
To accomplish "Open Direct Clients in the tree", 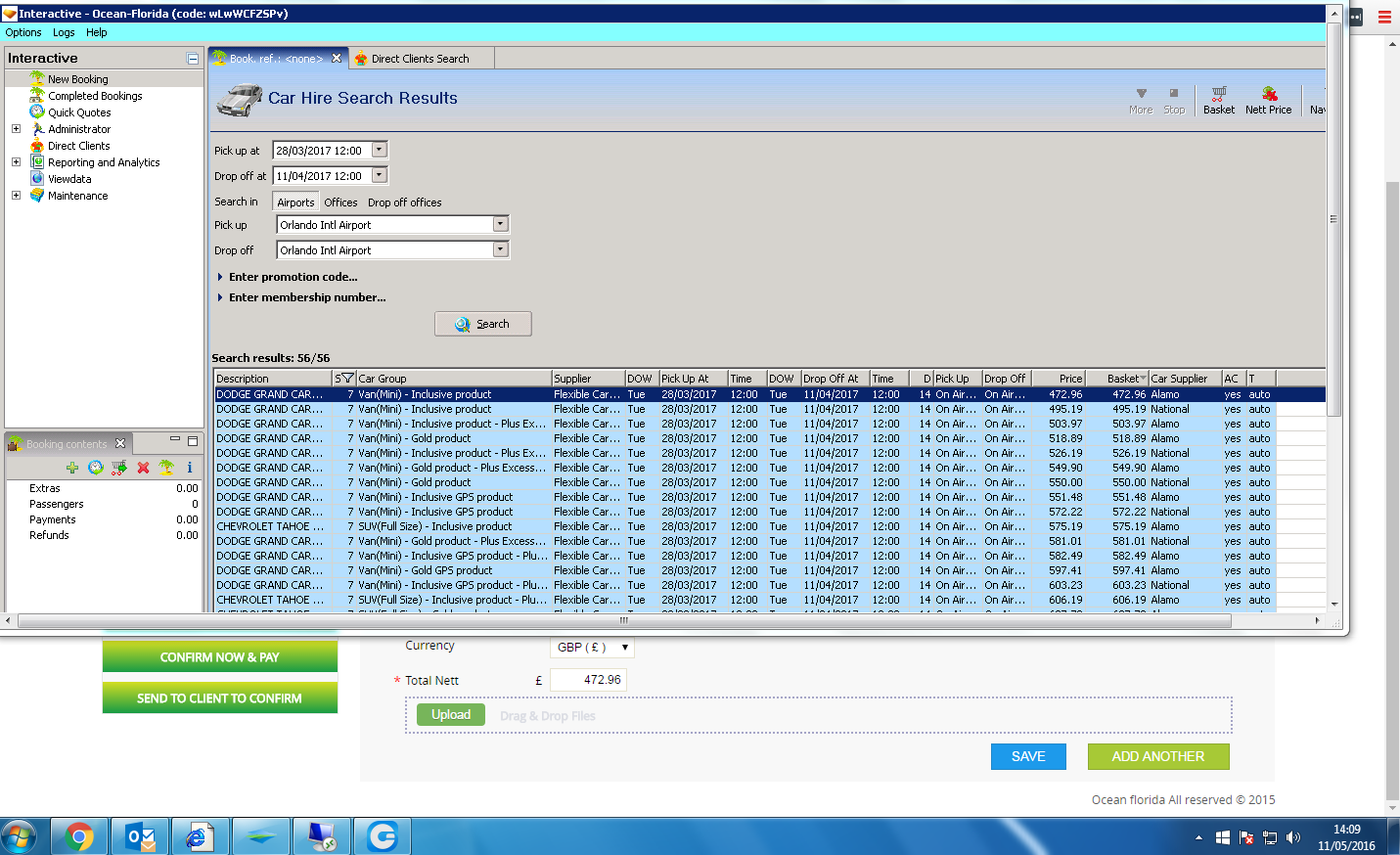I will pos(79,146).
